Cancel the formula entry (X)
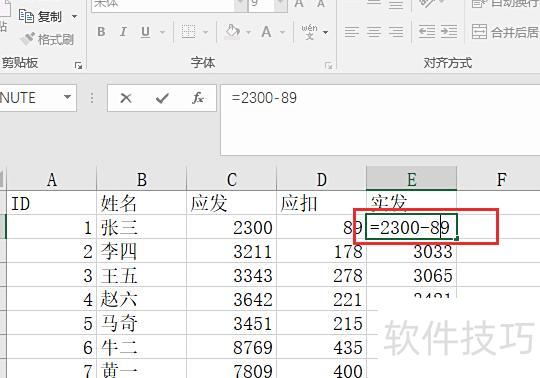Viewport: 540px width, 378px height. pos(126,98)
